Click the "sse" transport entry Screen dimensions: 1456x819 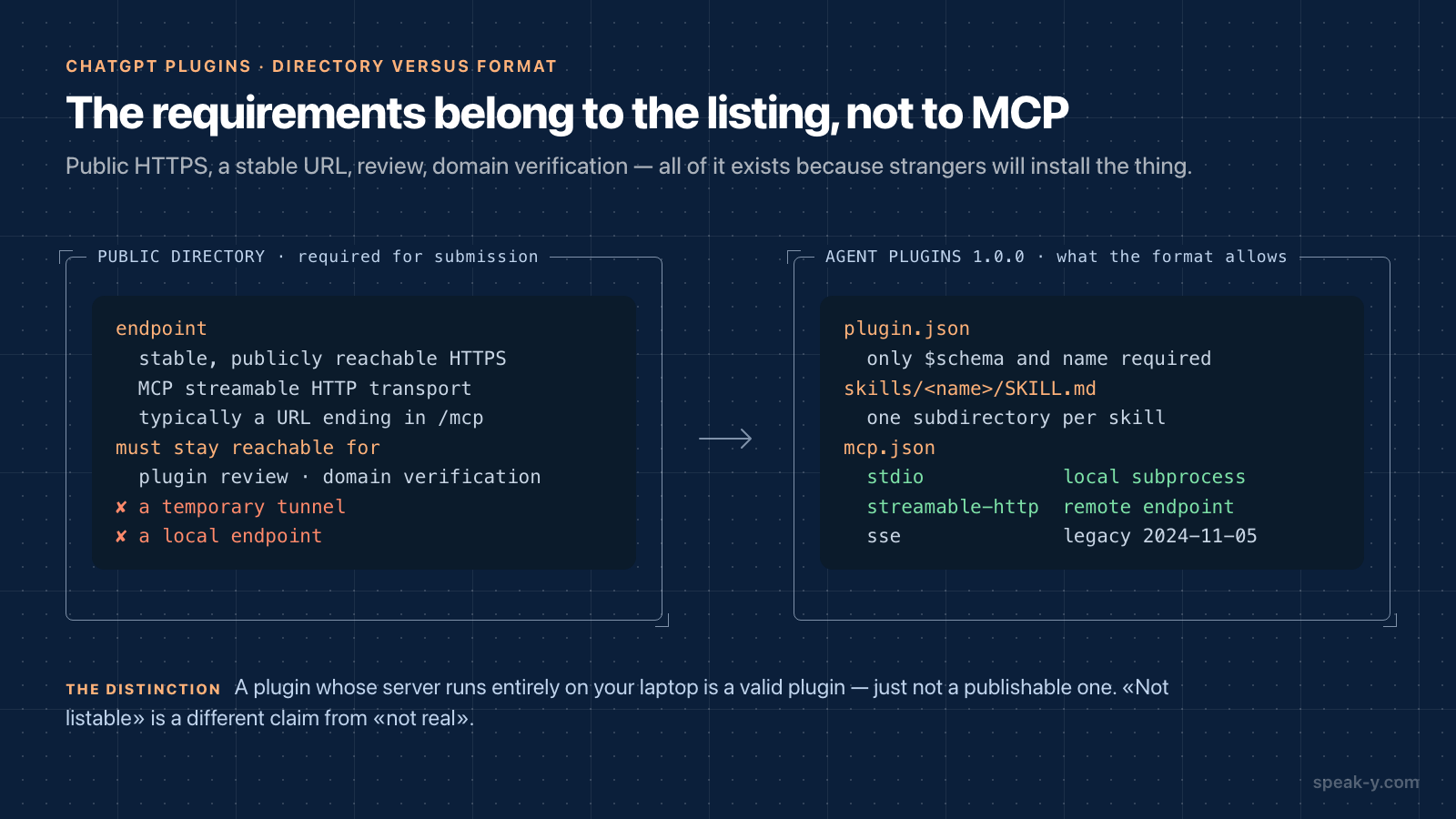point(884,536)
